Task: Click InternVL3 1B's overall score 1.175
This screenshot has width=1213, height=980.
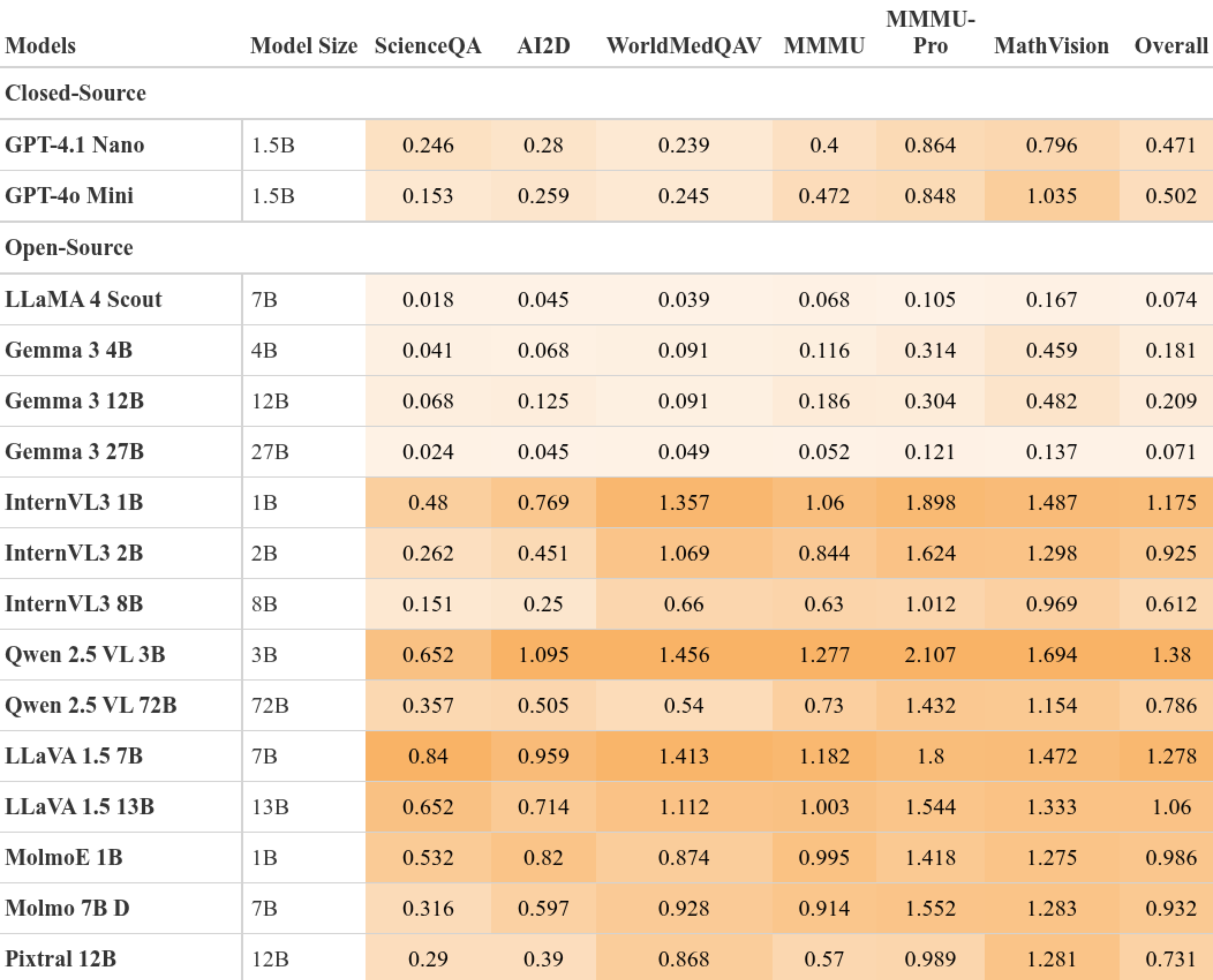Action: point(1171,502)
